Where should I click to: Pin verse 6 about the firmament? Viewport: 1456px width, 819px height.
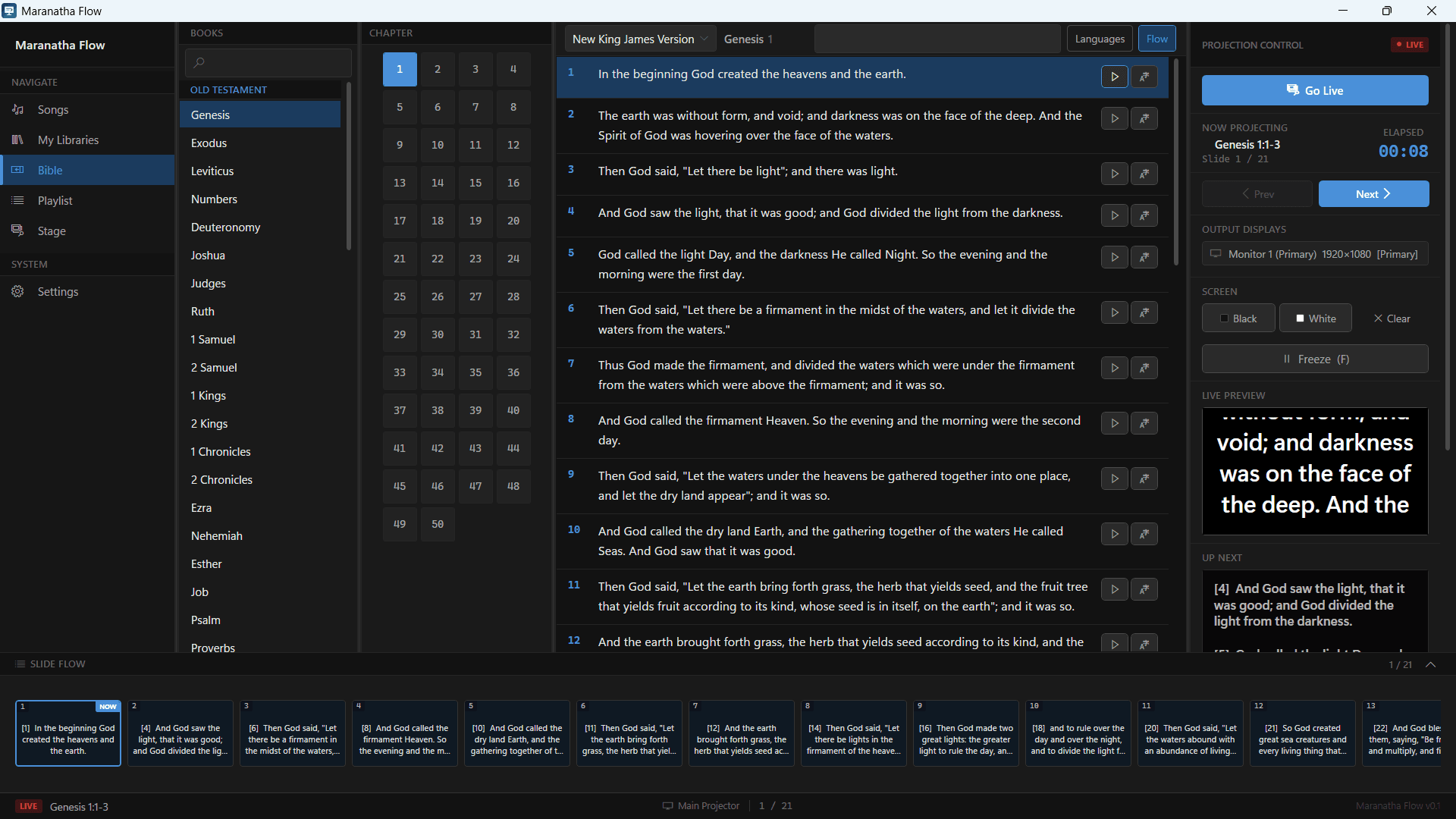1144,312
